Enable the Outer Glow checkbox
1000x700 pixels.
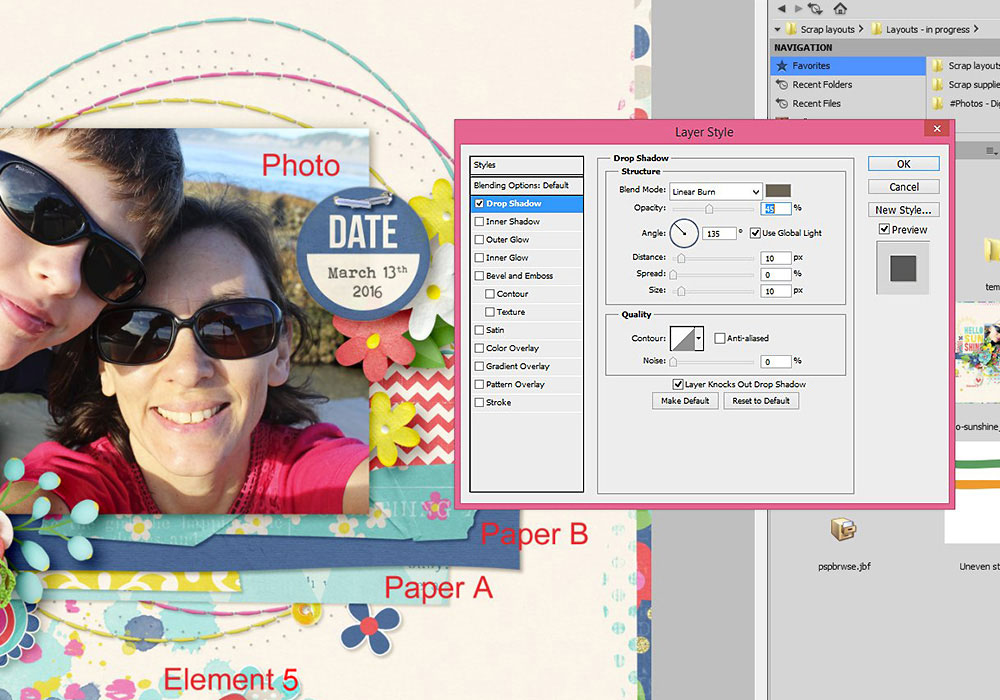(479, 240)
